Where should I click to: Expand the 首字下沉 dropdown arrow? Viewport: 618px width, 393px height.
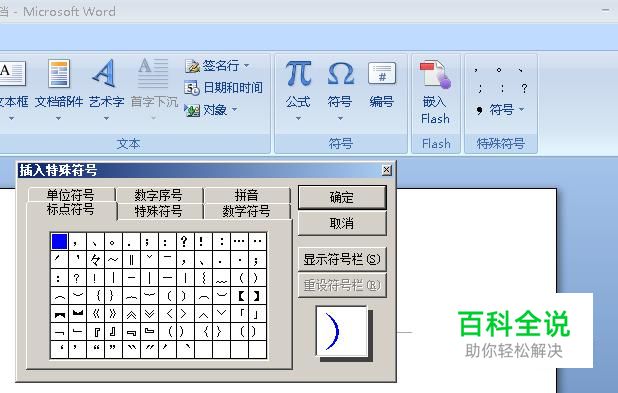(154, 118)
